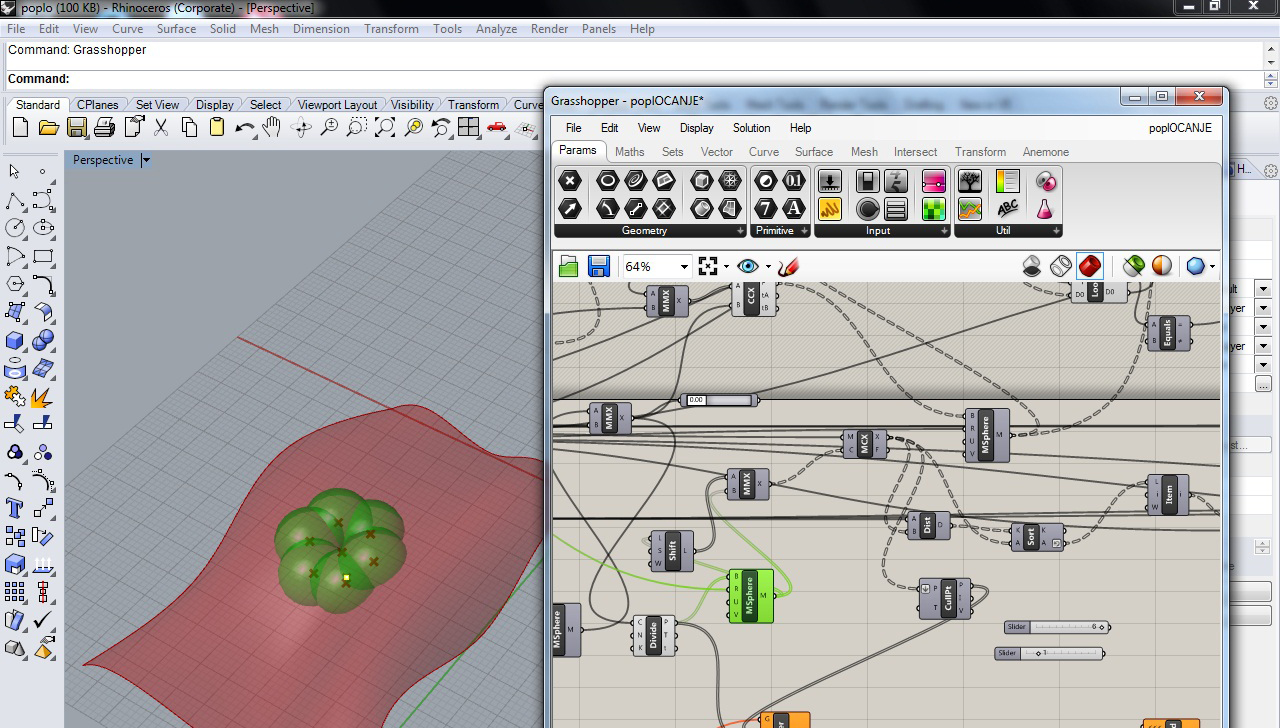This screenshot has height=728, width=1280.
Task: Open the Rhino Analyze menu
Action: (x=496, y=29)
